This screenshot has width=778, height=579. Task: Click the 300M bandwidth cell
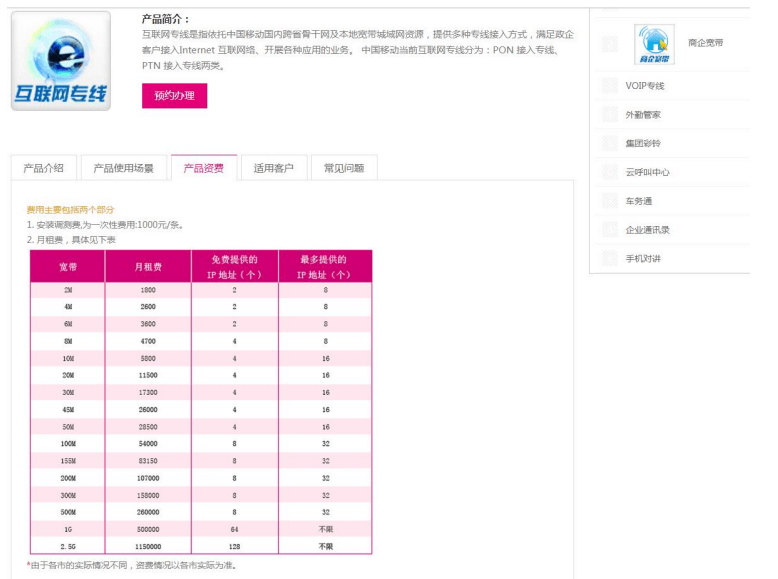tap(68, 495)
